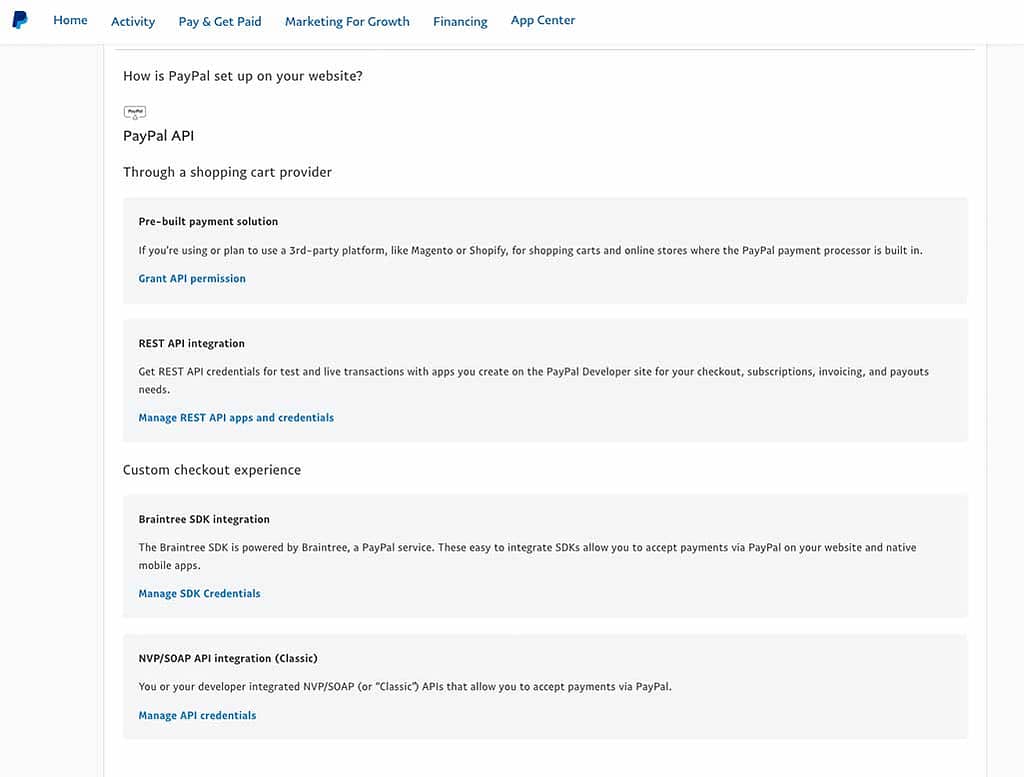1024x777 pixels.
Task: Click "NVP/SOAP API integration (Classic)" title
Action: coord(228,658)
